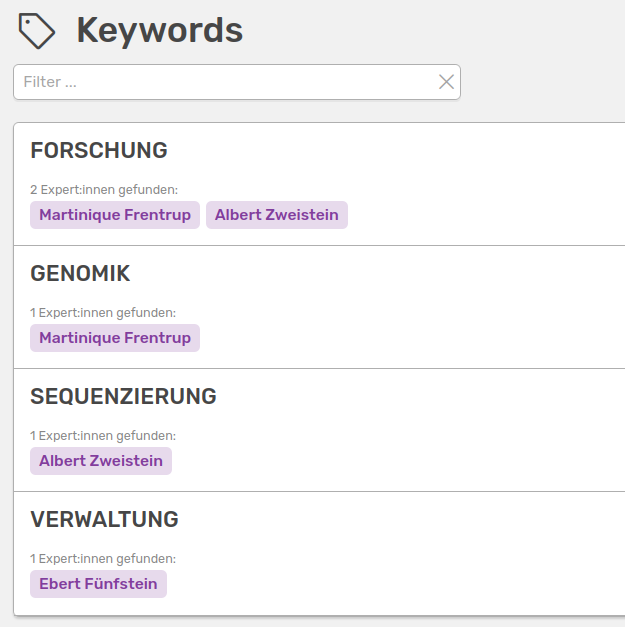Click '1 Expert:innen gefunden' text under GENOMIK

pos(103,313)
